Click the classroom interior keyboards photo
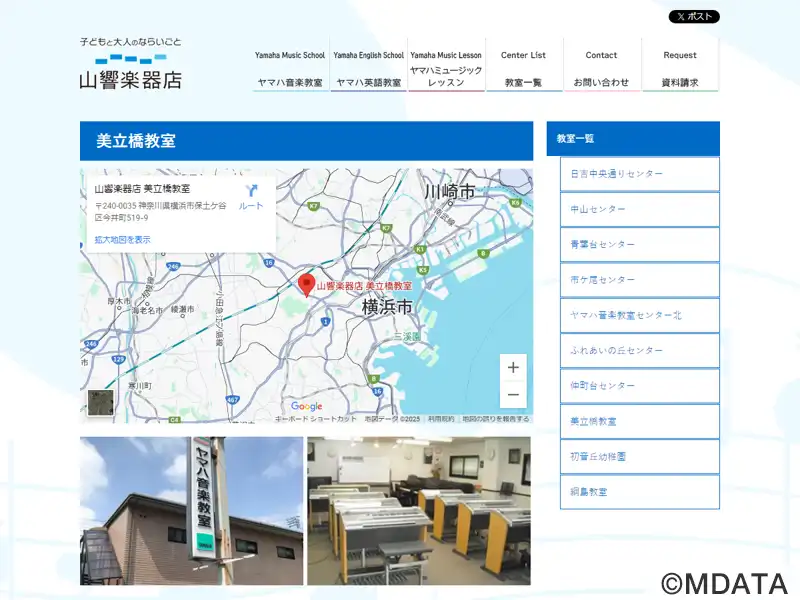The width and height of the screenshot is (800, 600). 419,511
